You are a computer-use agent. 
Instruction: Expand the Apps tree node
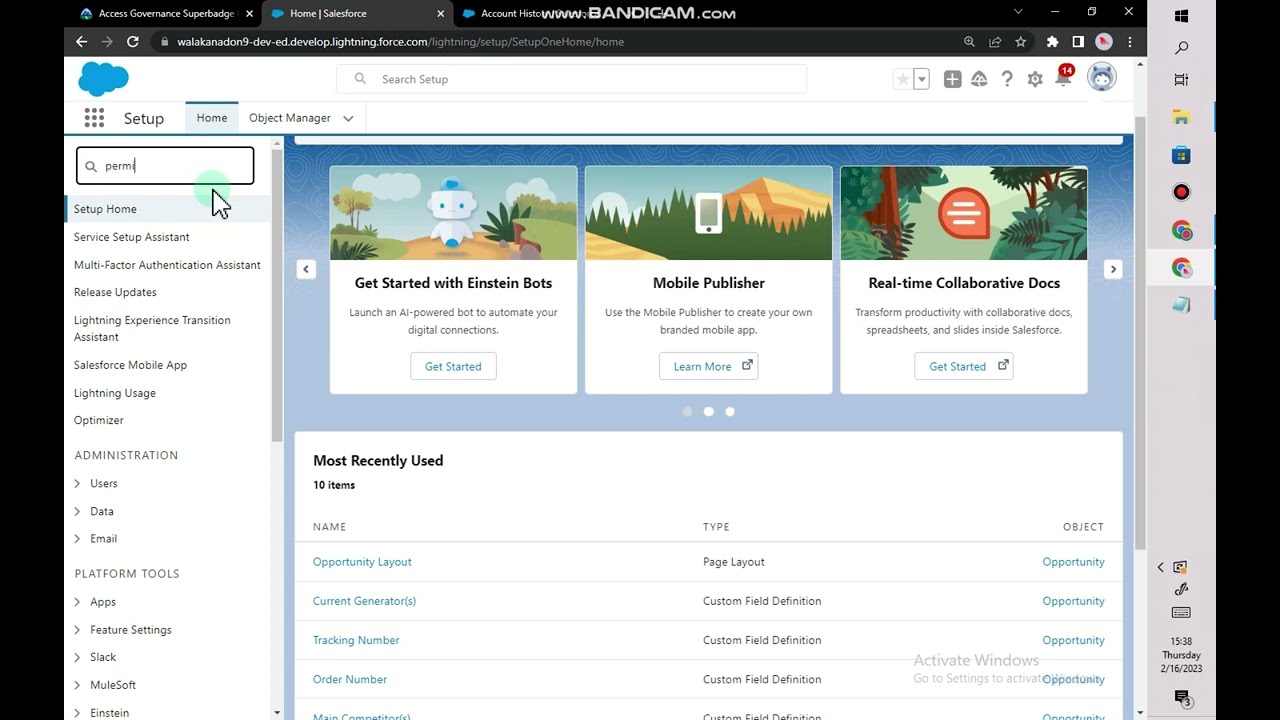coord(78,602)
